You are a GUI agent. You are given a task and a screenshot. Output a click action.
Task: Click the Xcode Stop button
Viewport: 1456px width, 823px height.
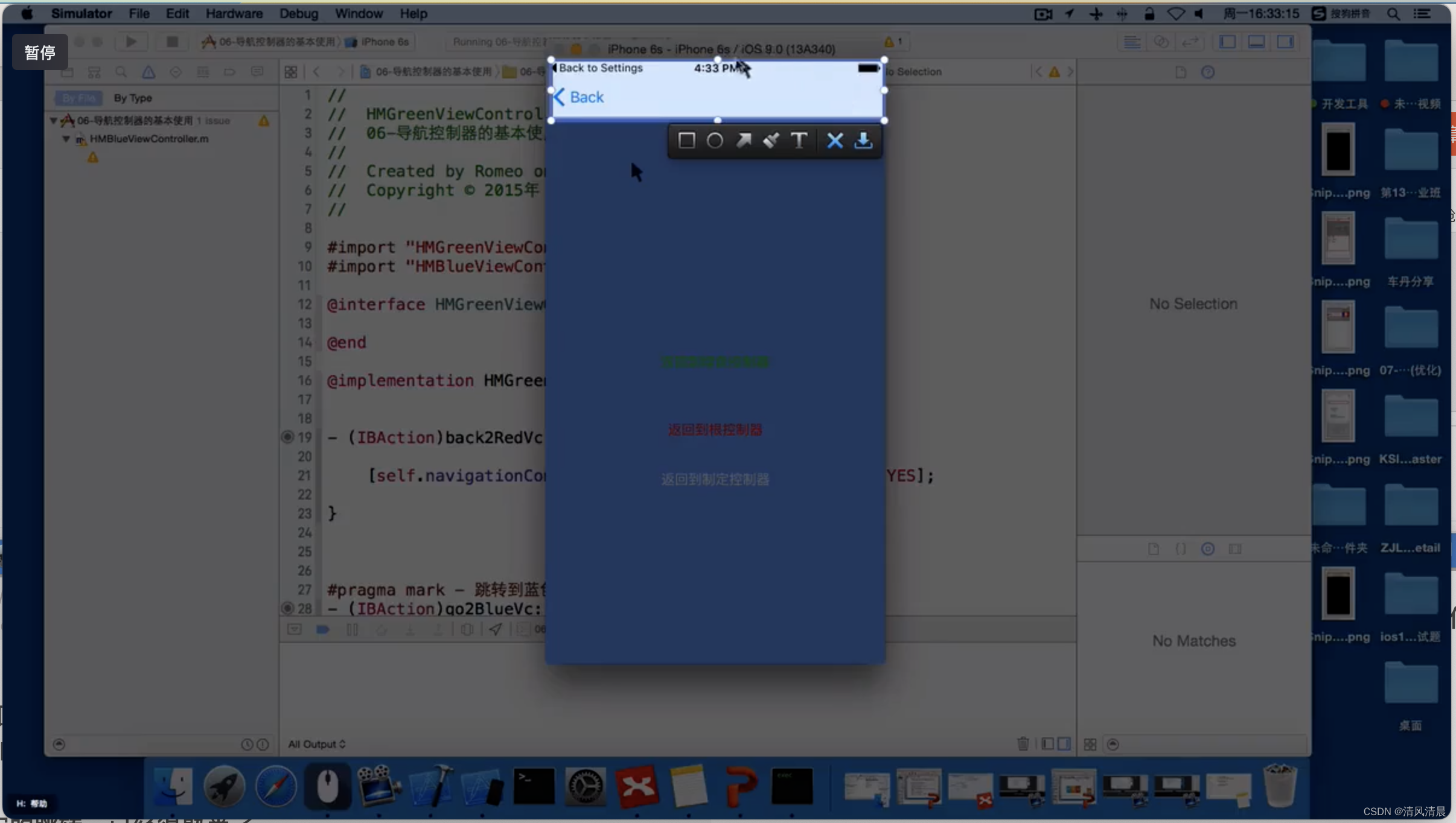click(172, 42)
